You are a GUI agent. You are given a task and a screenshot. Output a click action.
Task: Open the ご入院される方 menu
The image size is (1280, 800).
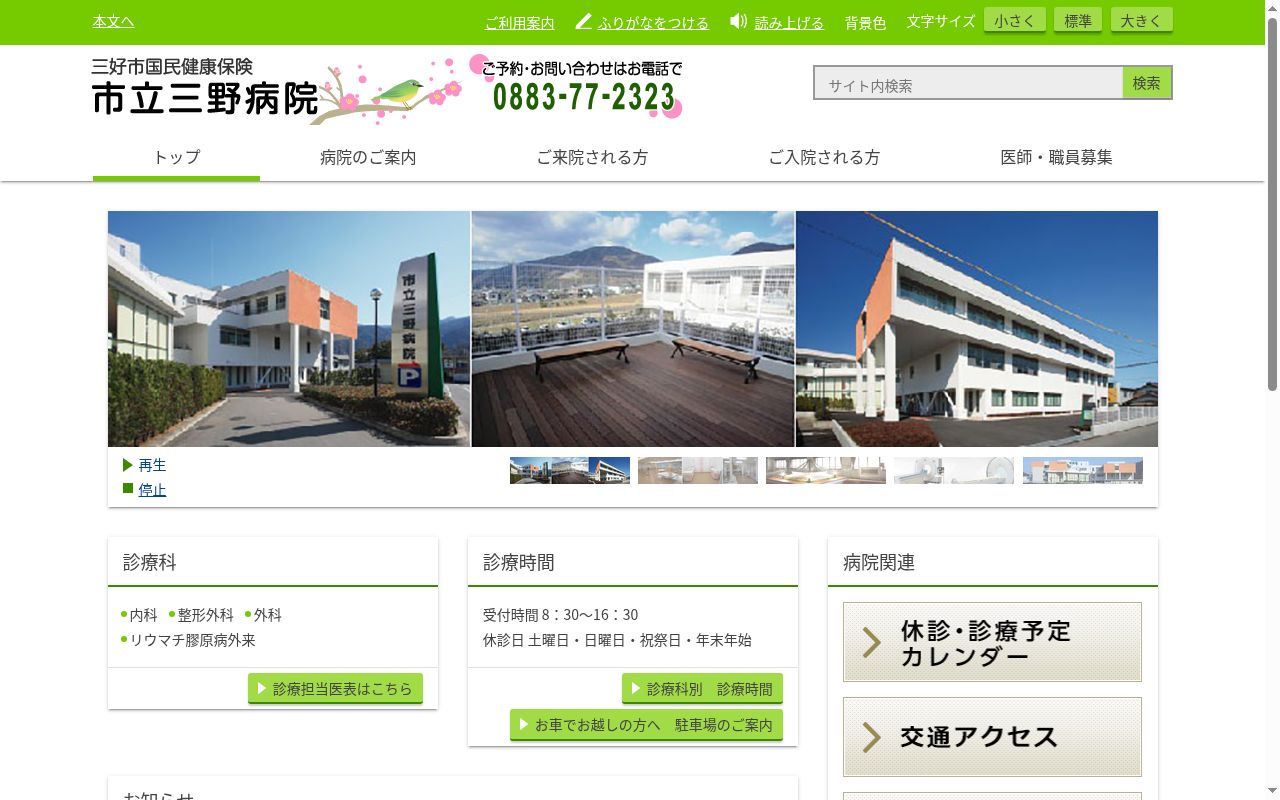point(824,157)
